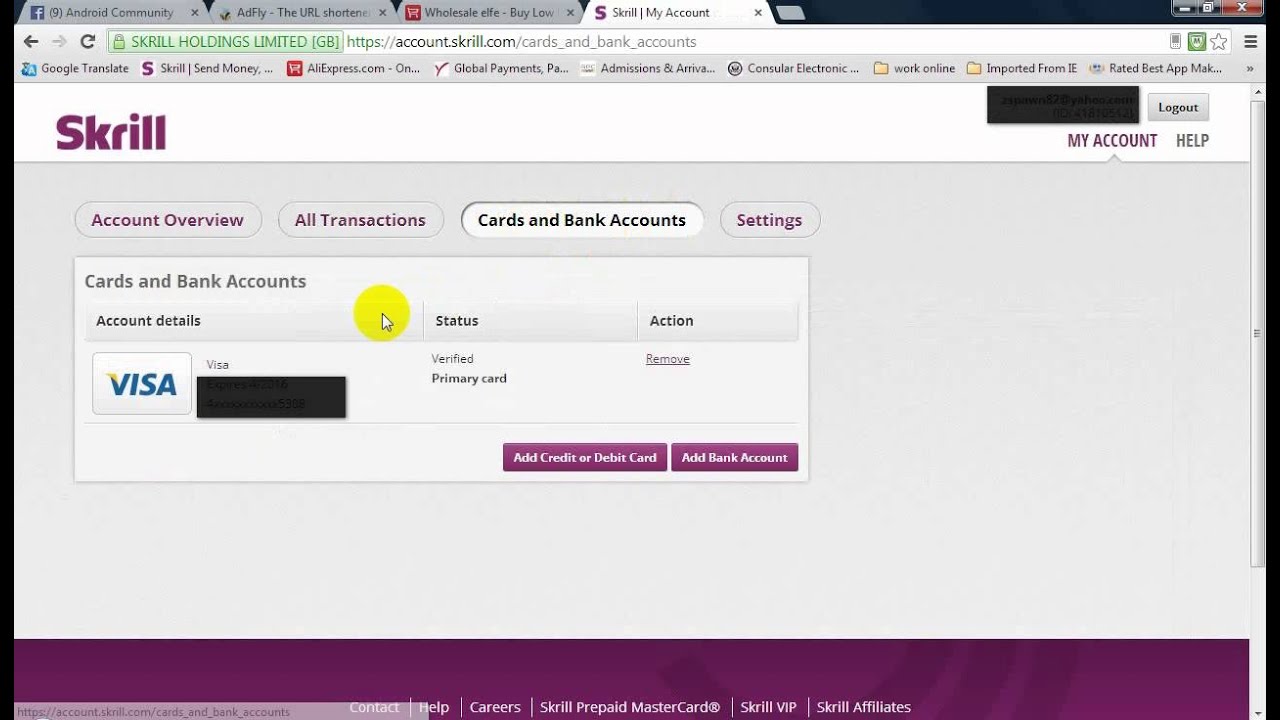Show more bookmarks with the chevron
1280x720 pixels.
[x=1249, y=68]
